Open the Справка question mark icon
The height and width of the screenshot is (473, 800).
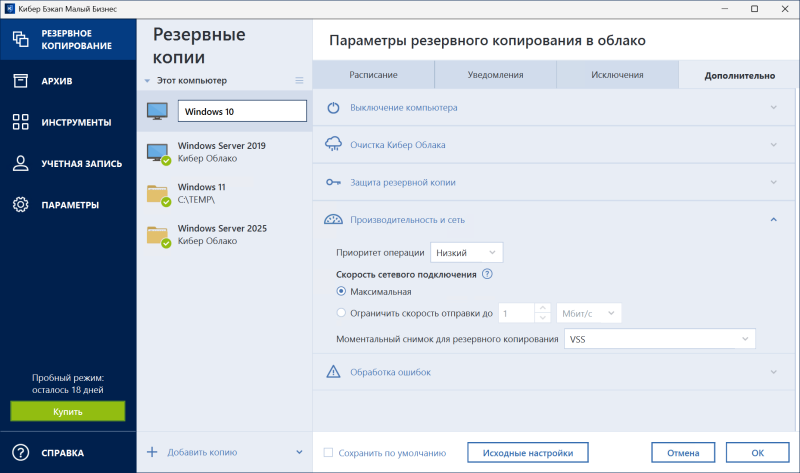click(20, 452)
